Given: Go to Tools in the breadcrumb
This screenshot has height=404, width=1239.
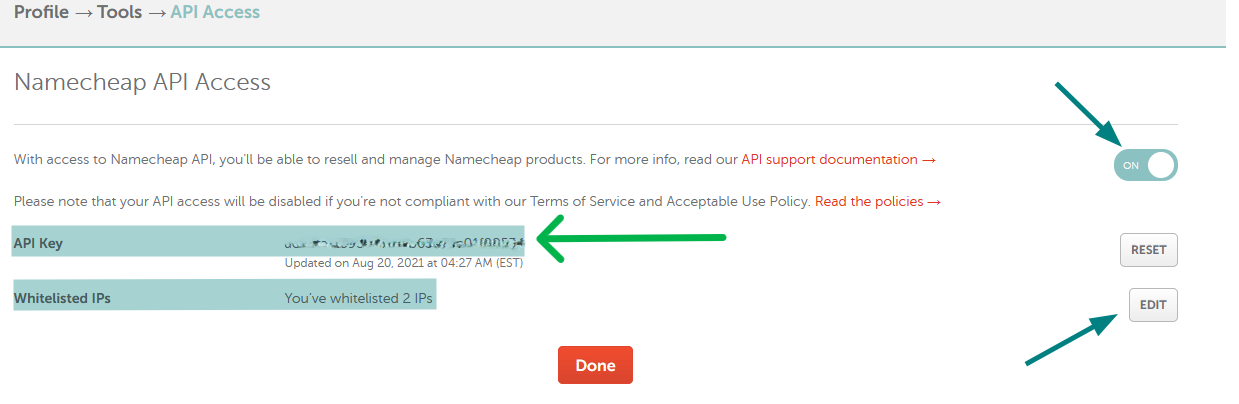Looking at the screenshot, I should click(x=119, y=13).
